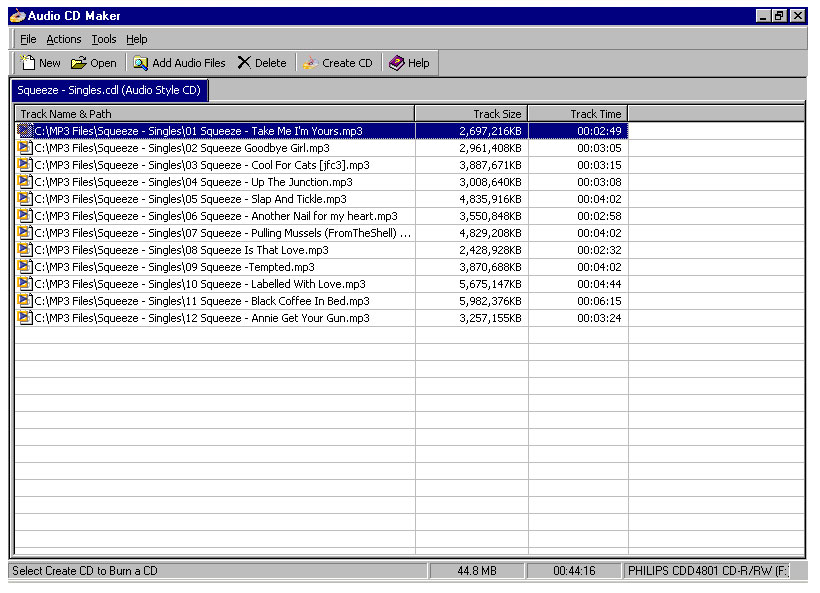The height and width of the screenshot is (593, 820).
Task: Click the Add Audio Files icon
Action: tap(140, 62)
